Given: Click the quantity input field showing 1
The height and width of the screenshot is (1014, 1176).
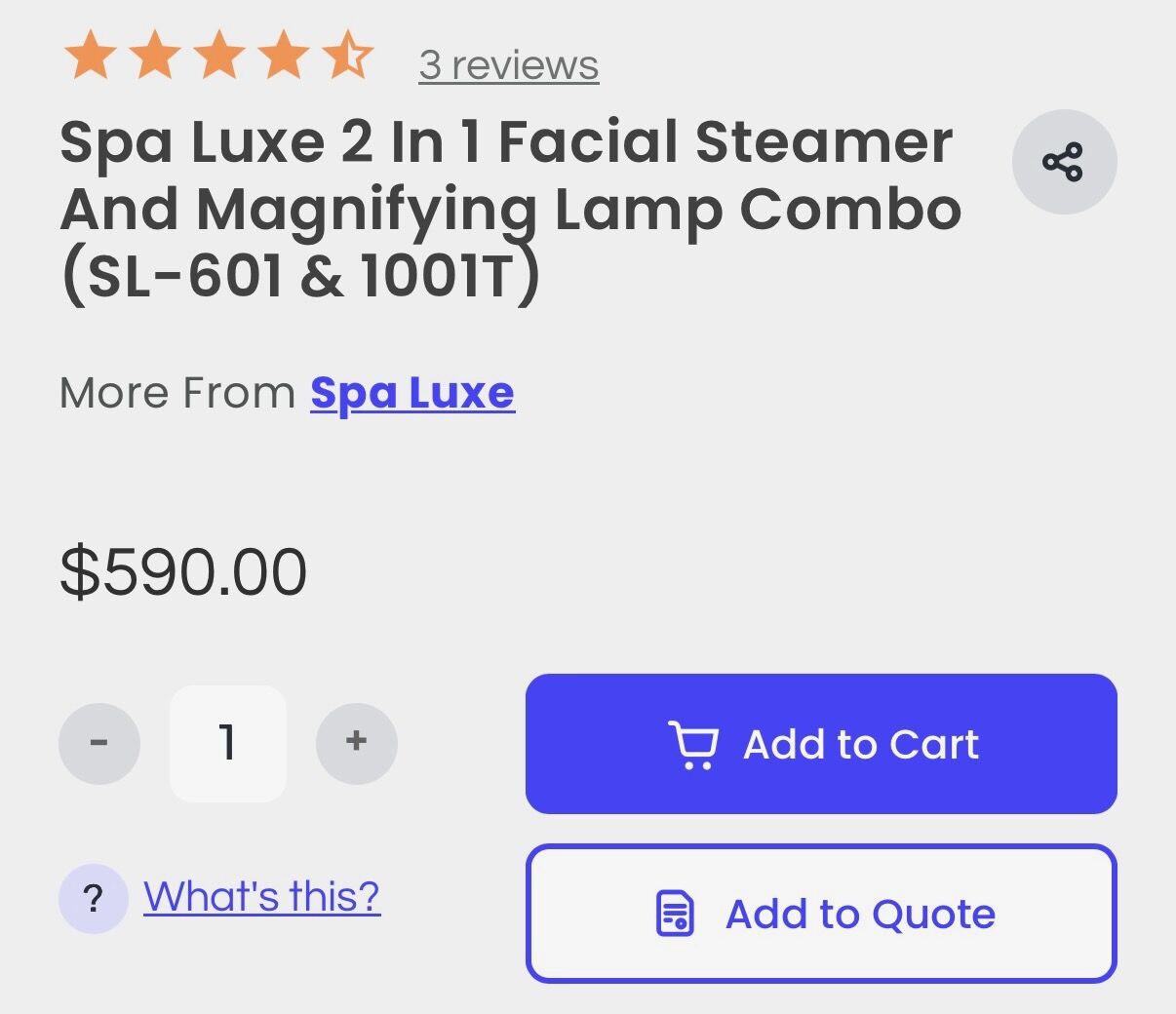Looking at the screenshot, I should 228,743.
